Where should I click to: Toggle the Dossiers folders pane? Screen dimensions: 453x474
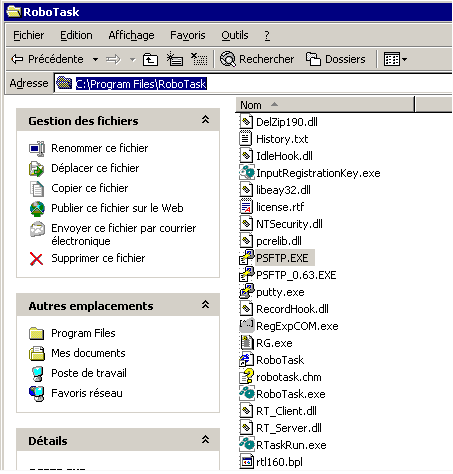pos(336,59)
